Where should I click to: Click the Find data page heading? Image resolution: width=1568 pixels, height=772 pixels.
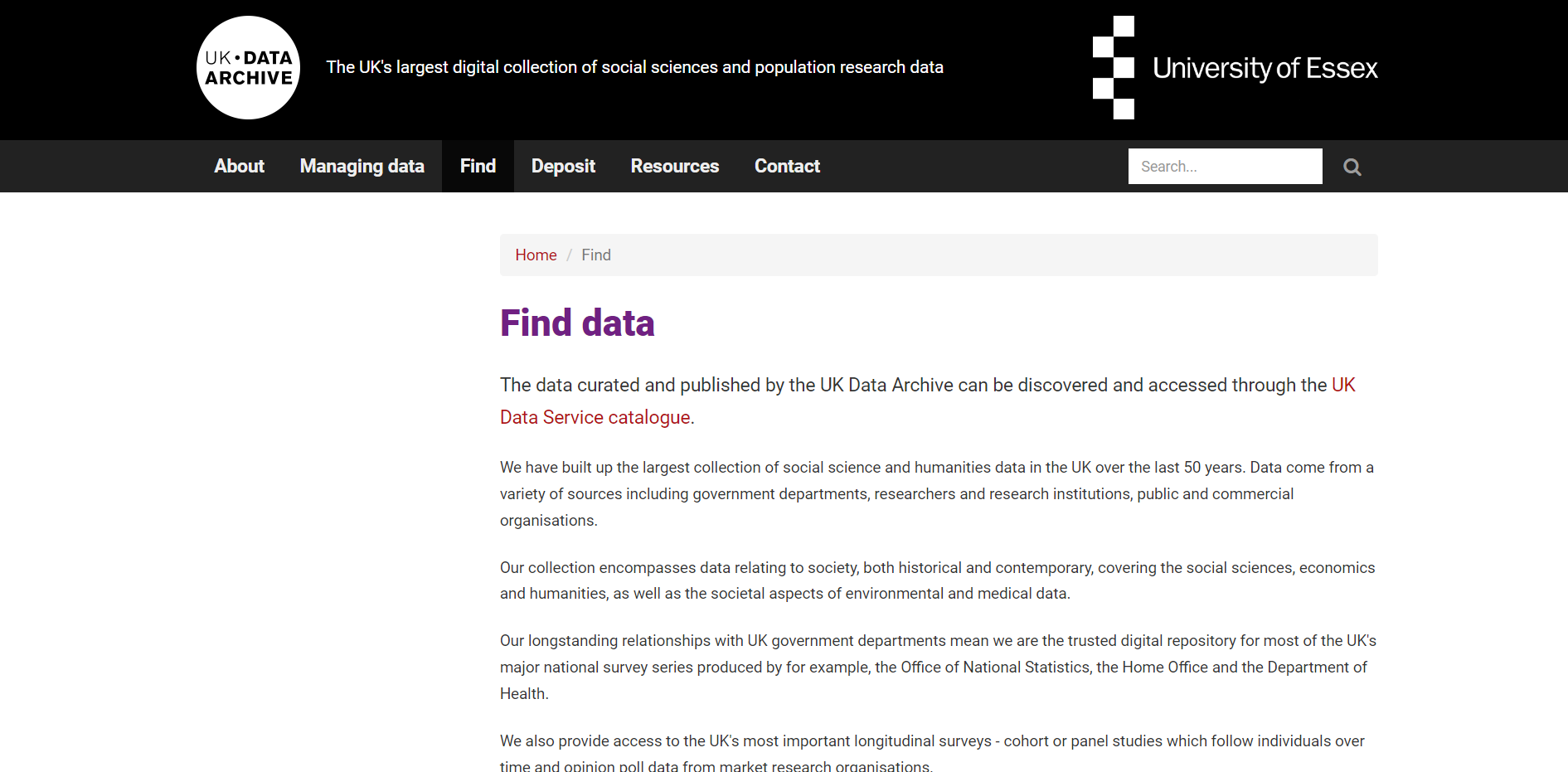[577, 323]
